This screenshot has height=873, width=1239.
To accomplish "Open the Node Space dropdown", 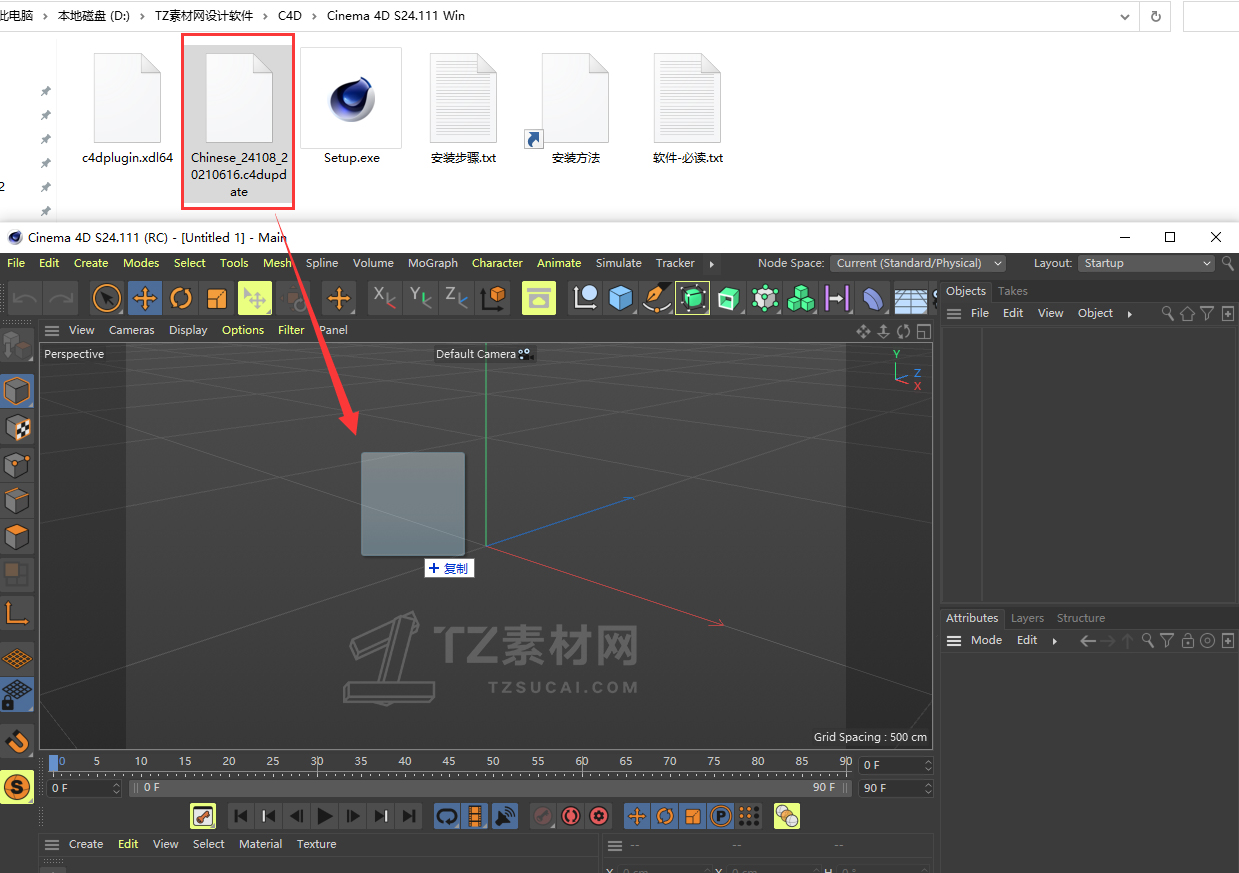I will [919, 263].
